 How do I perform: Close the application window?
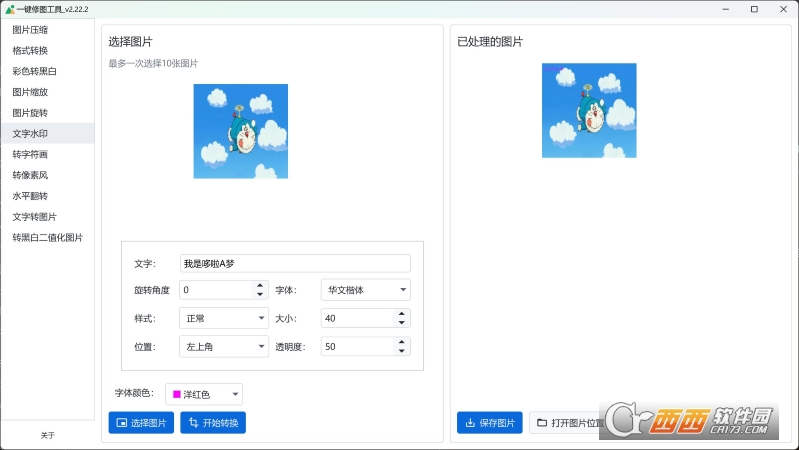click(x=783, y=9)
